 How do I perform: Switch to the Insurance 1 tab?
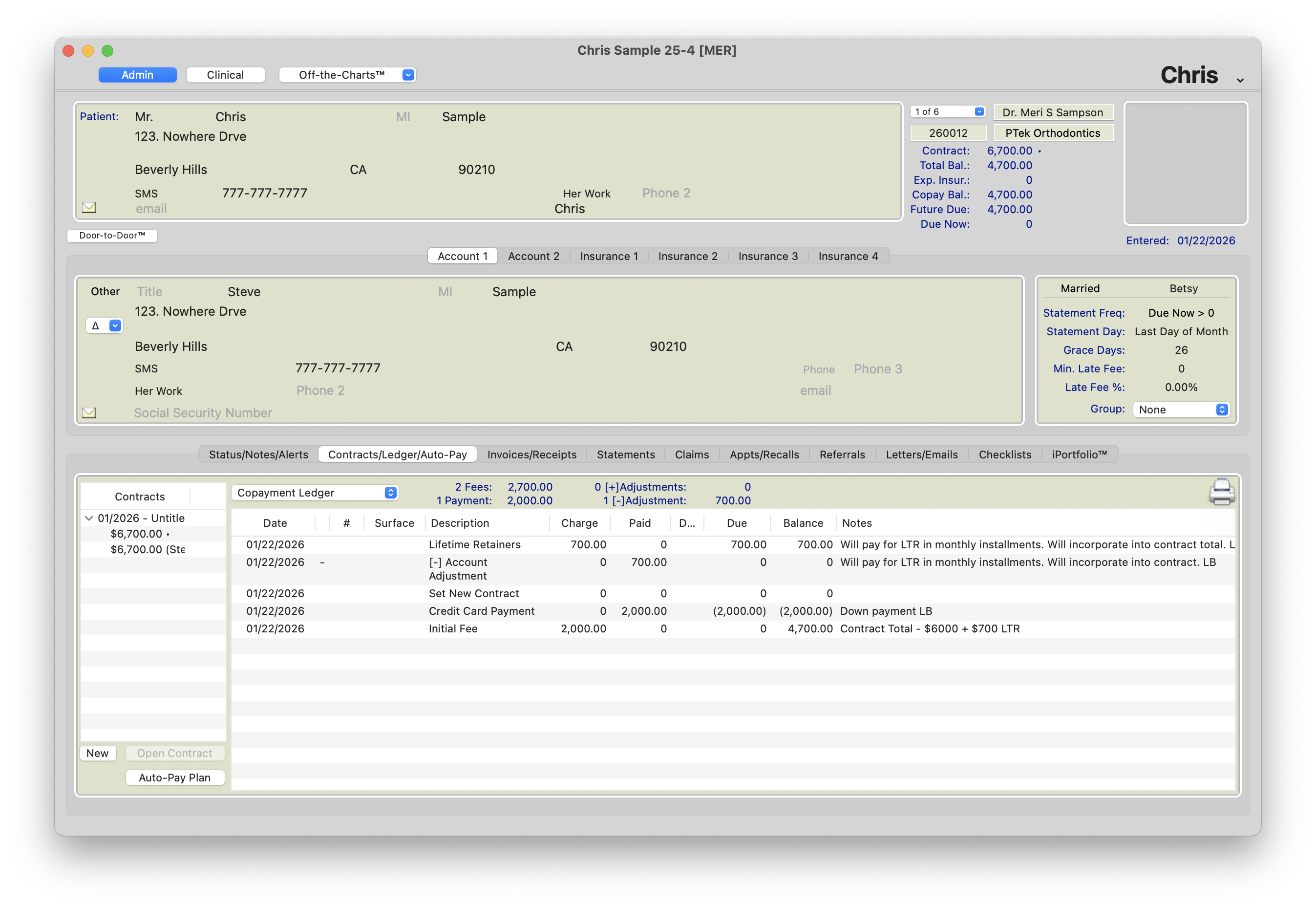(x=609, y=256)
